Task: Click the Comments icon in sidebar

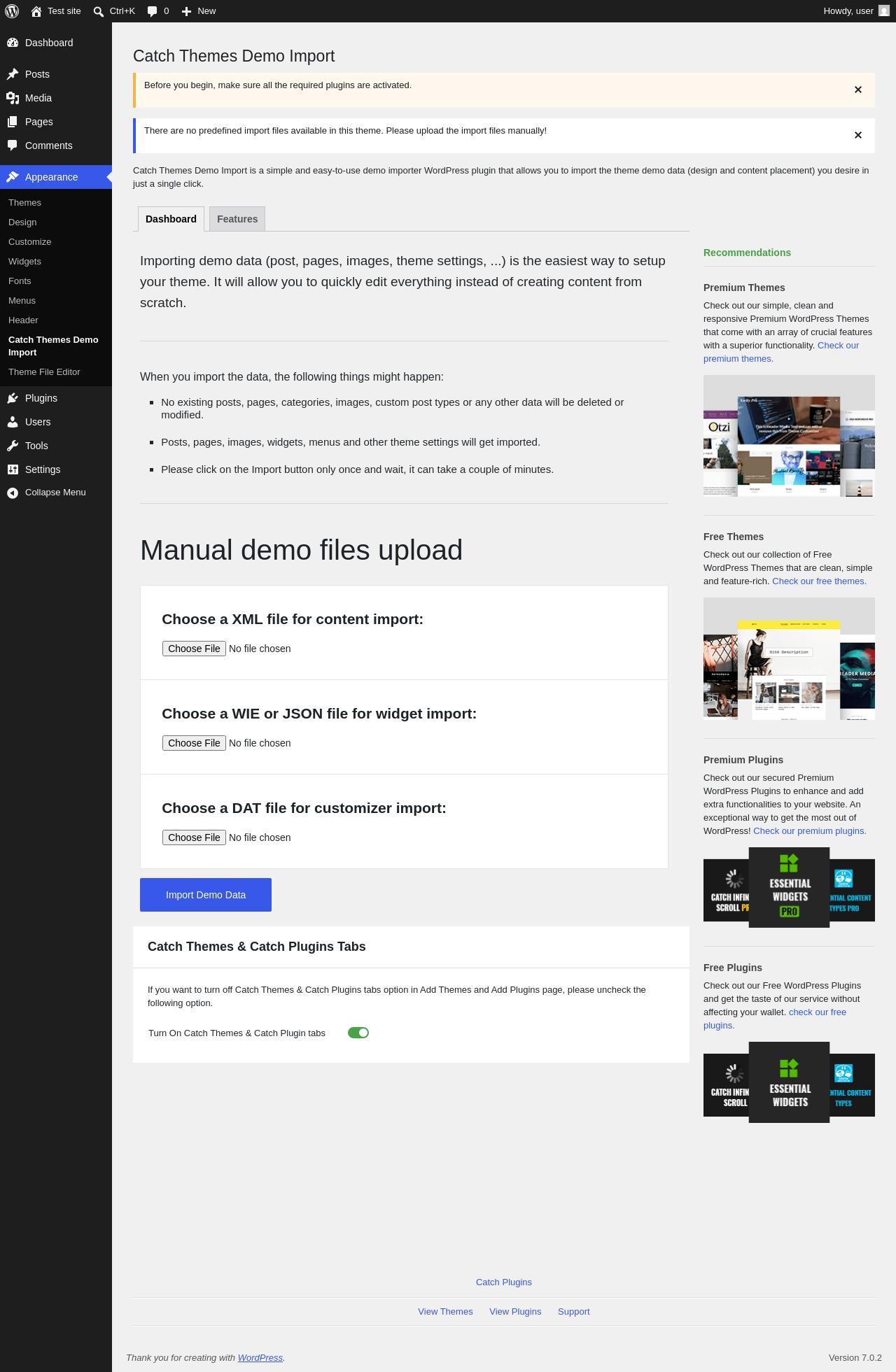Action: (13, 146)
